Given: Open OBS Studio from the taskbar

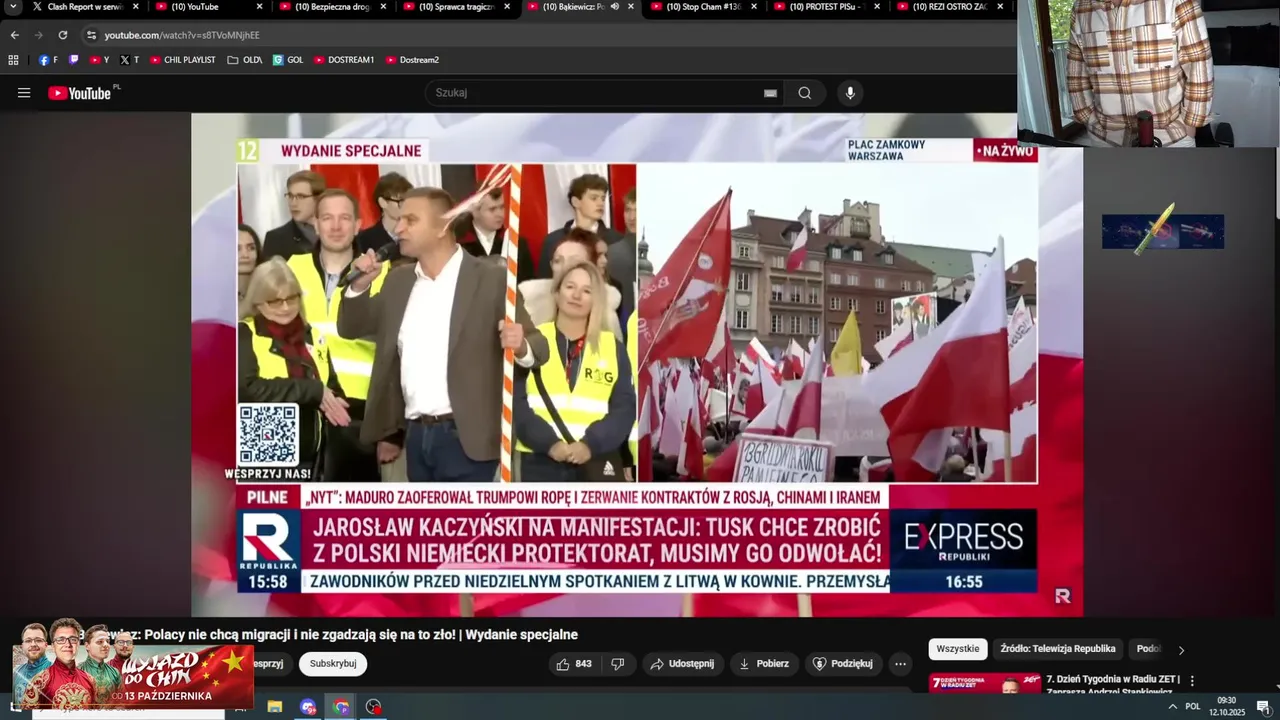Looking at the screenshot, I should coord(374,707).
